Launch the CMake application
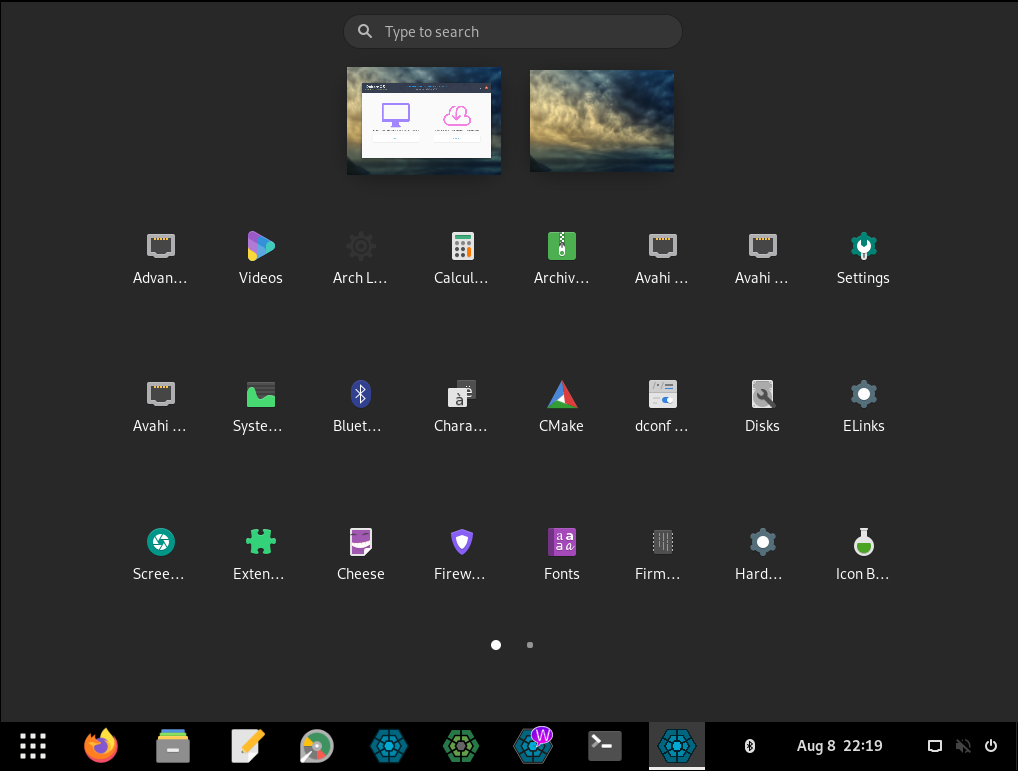The image size is (1018, 771). click(x=561, y=405)
